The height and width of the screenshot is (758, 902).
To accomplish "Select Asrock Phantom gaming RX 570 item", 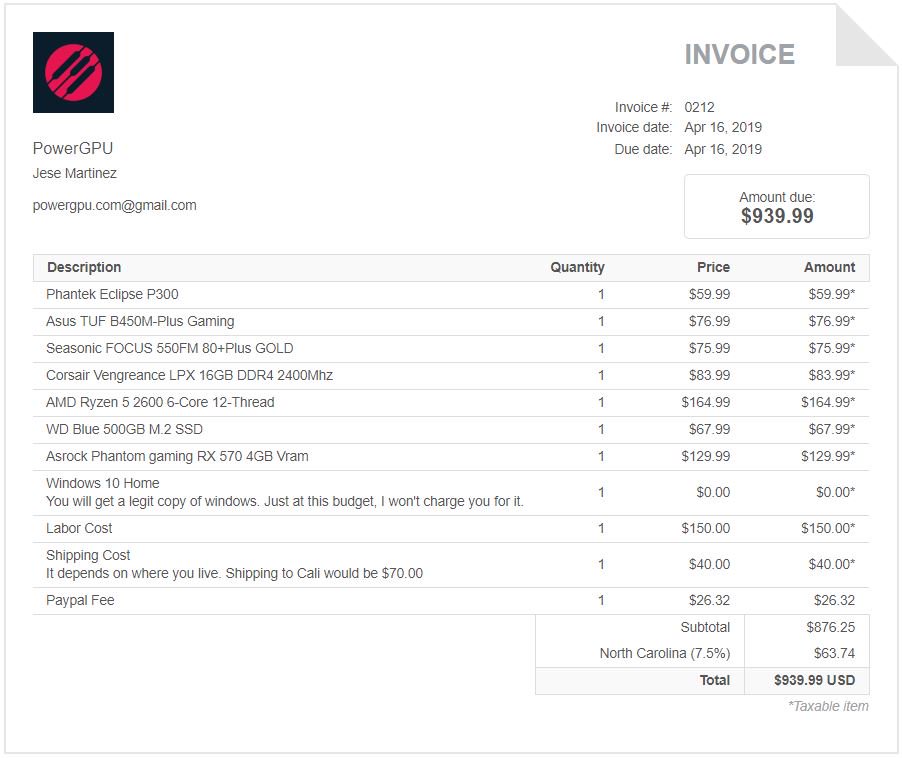I will point(177,457).
